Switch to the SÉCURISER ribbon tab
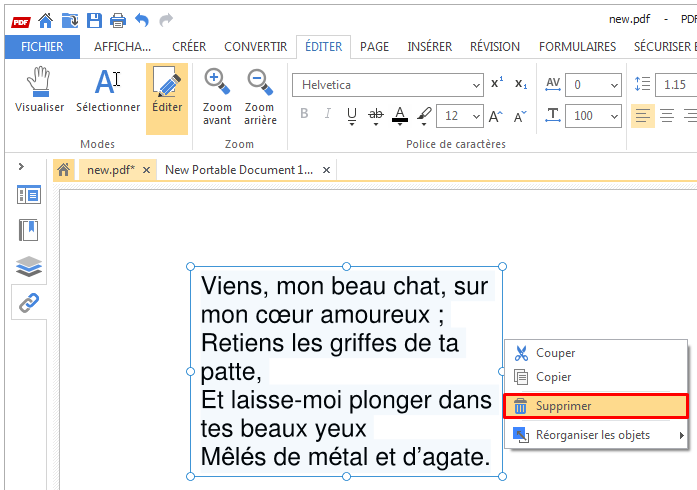 tap(663, 47)
